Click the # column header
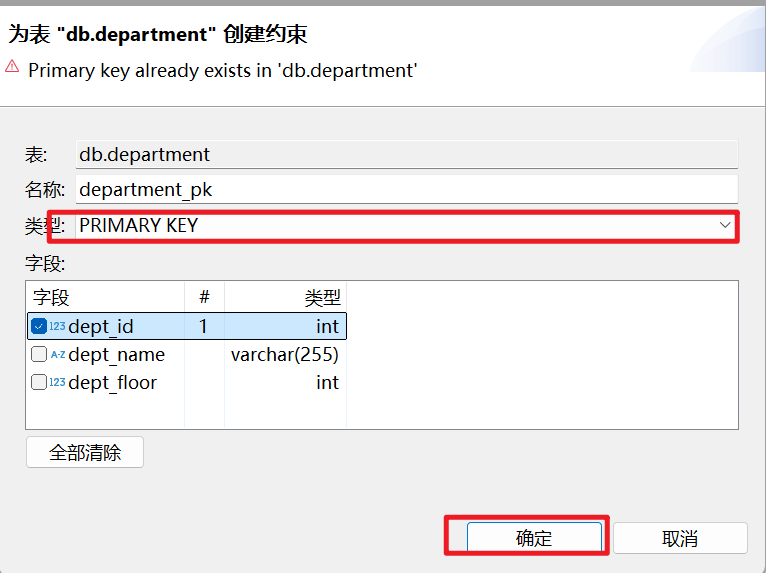Image resolution: width=766 pixels, height=573 pixels. (204, 297)
